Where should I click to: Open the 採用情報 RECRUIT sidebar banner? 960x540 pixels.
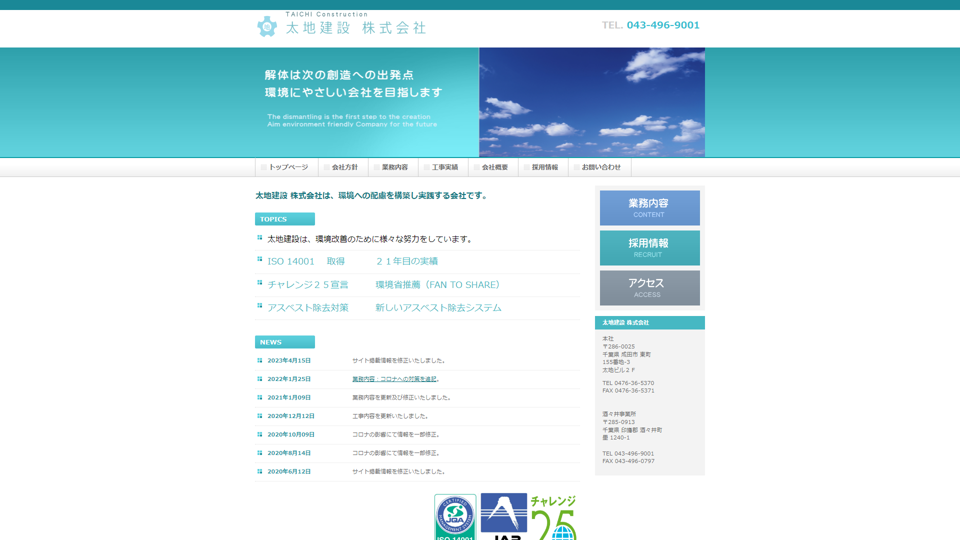point(649,248)
